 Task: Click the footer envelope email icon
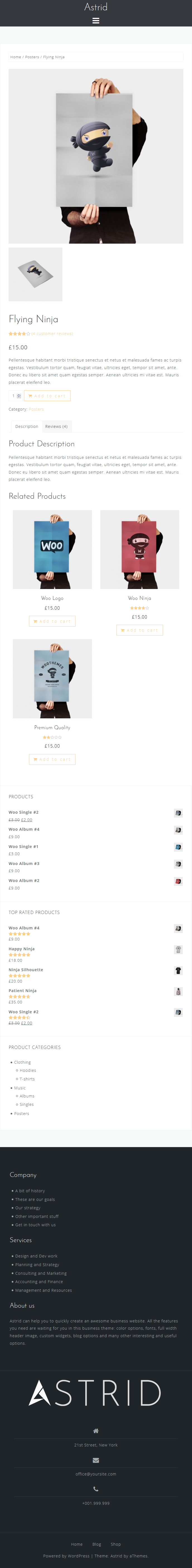click(96, 1460)
